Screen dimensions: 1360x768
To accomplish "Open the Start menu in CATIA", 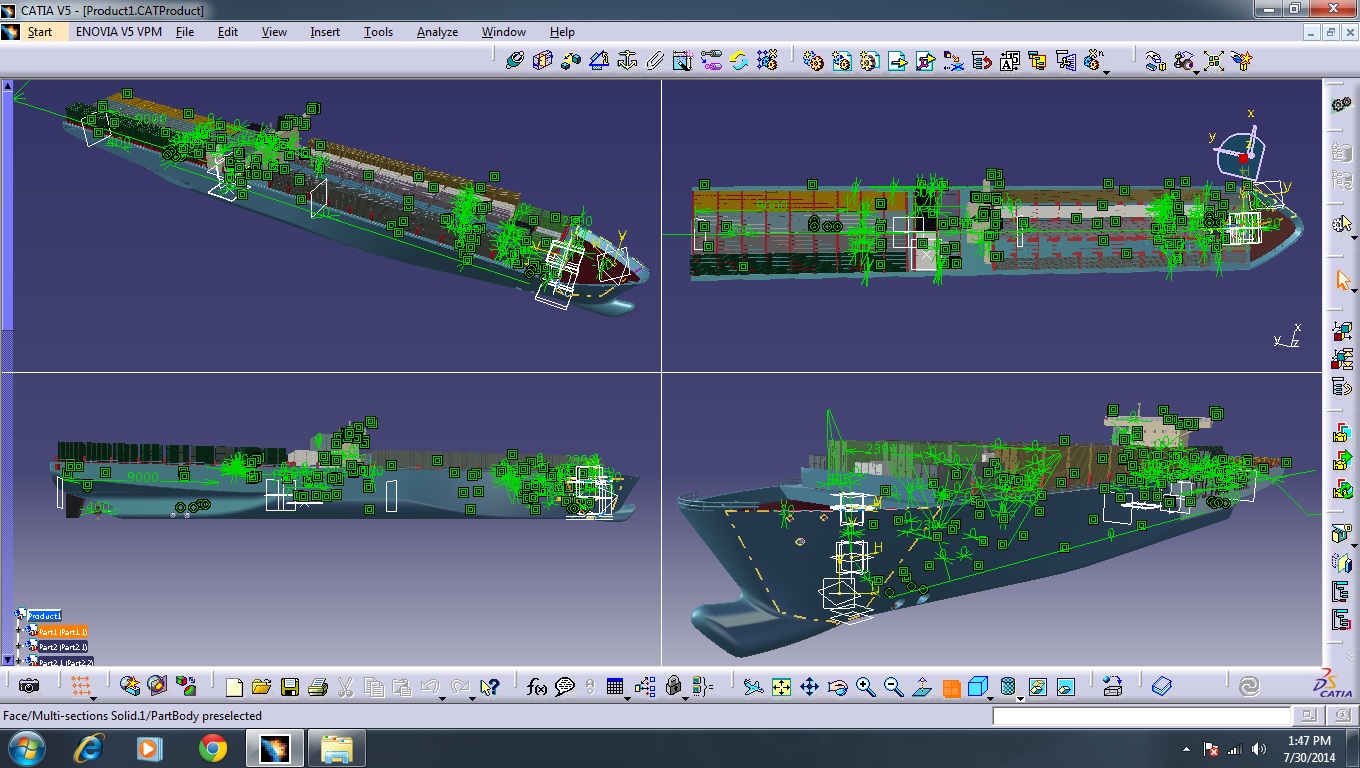I will (x=40, y=32).
